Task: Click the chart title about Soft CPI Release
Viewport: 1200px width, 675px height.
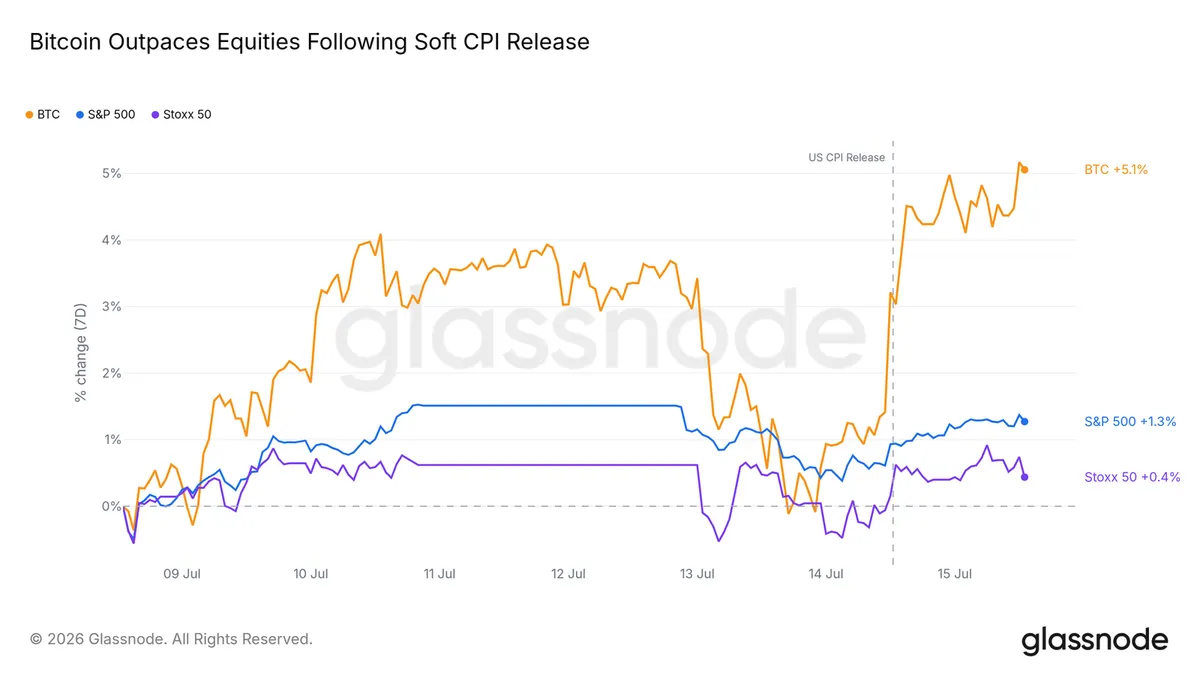Action: [x=309, y=42]
